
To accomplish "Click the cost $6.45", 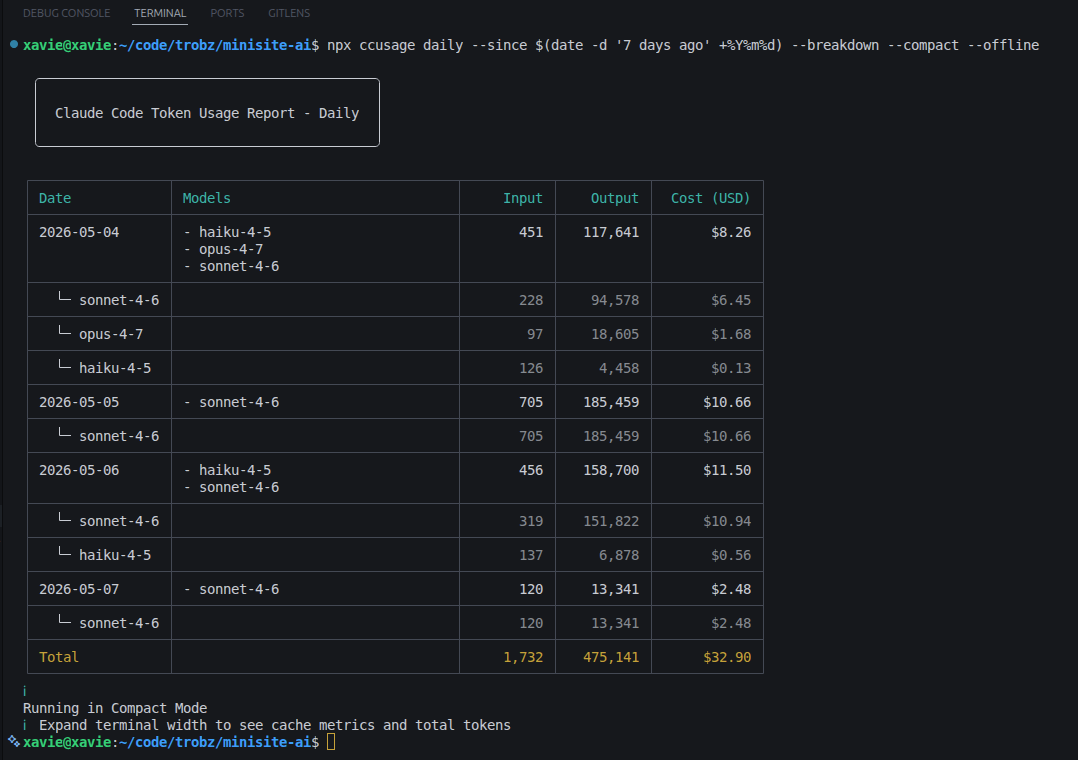I will coord(731,301).
